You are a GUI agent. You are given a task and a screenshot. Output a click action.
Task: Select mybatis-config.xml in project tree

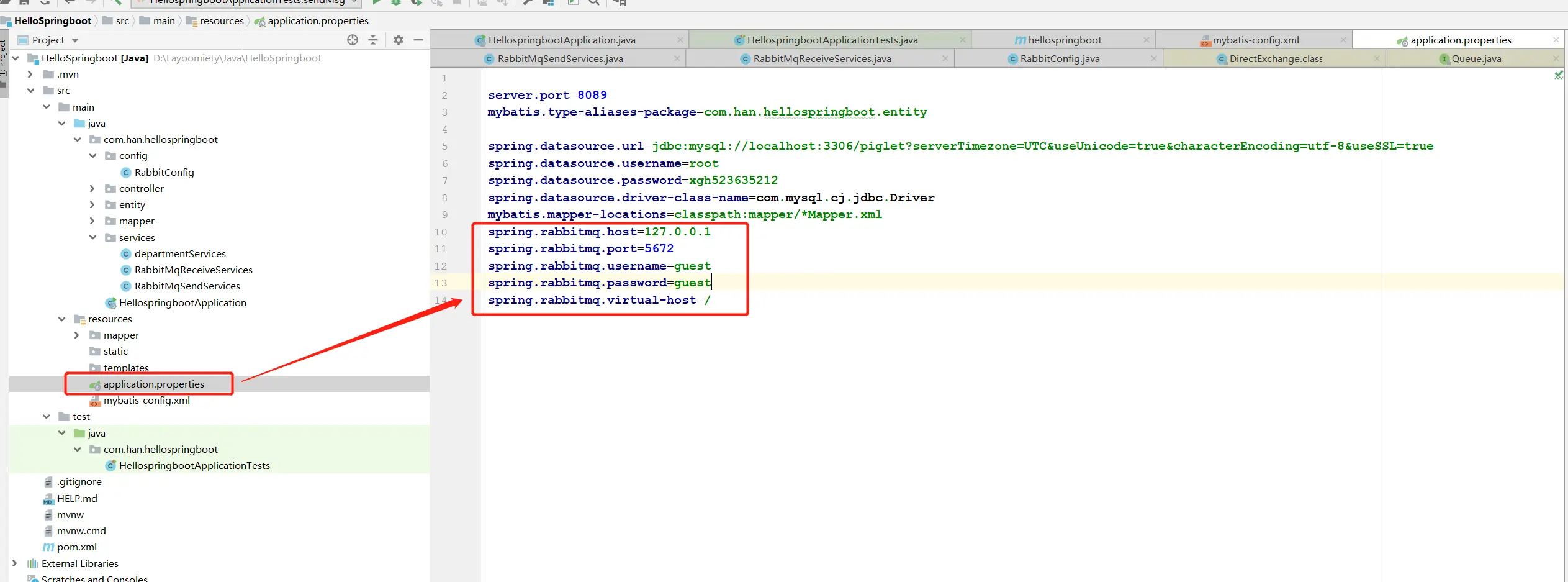pos(146,400)
